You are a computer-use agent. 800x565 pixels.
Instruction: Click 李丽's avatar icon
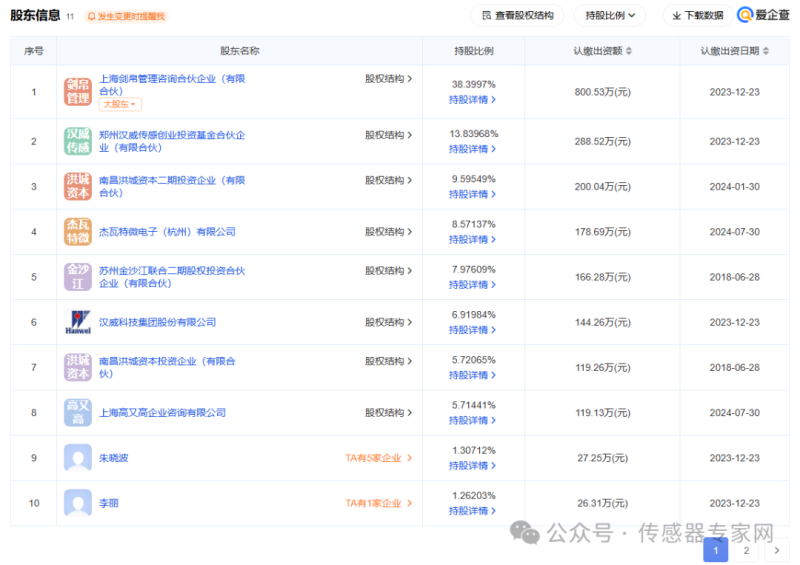tap(78, 503)
